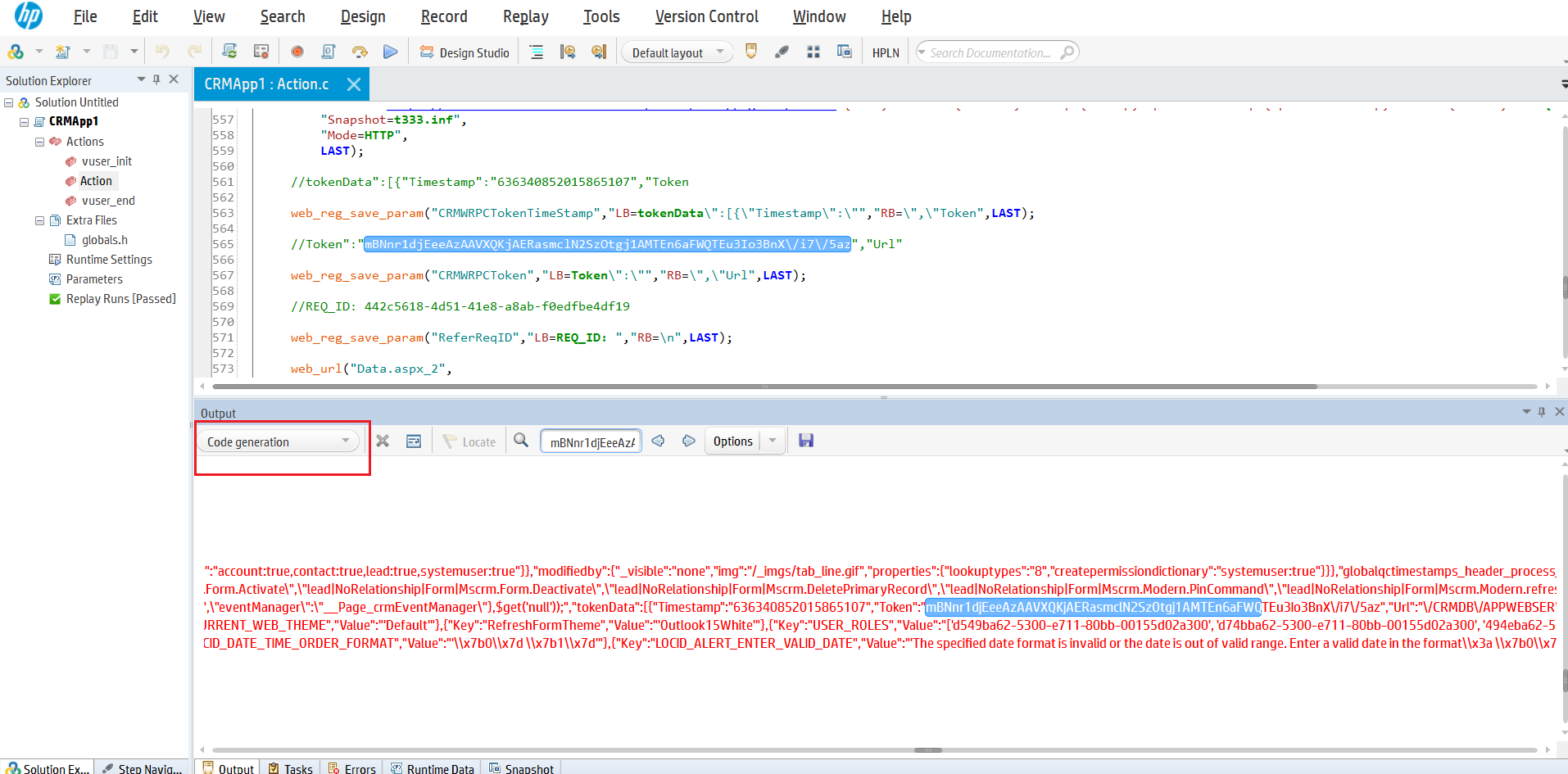Collapse the CRMApp1 tree node

(x=25, y=122)
